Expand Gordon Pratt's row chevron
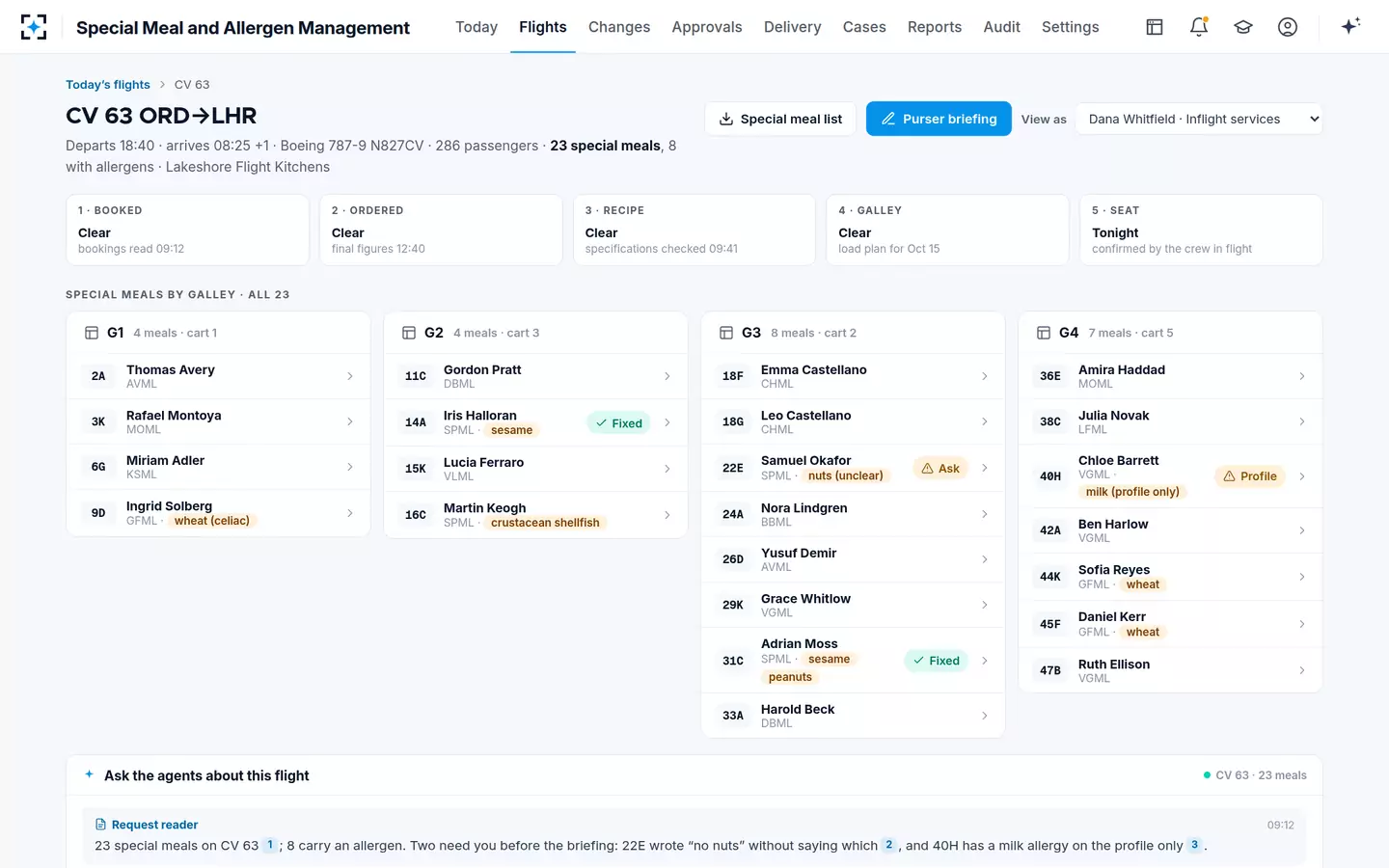The height and width of the screenshot is (868, 1389). click(667, 376)
